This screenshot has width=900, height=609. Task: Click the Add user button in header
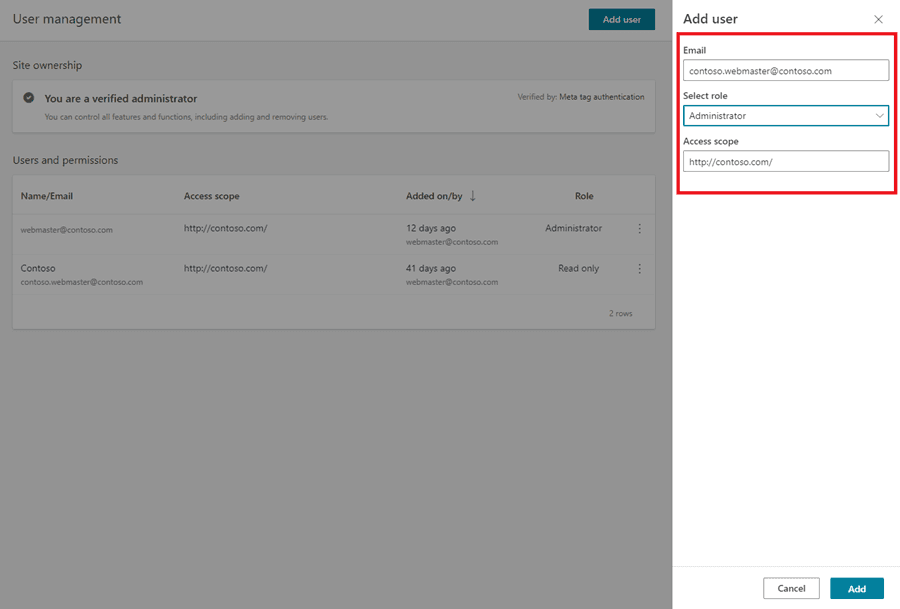pyautogui.click(x=622, y=20)
